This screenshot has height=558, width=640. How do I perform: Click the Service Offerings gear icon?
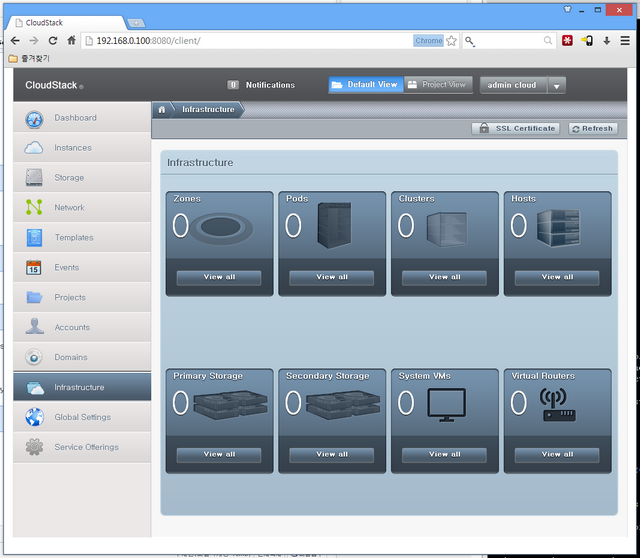tap(34, 447)
